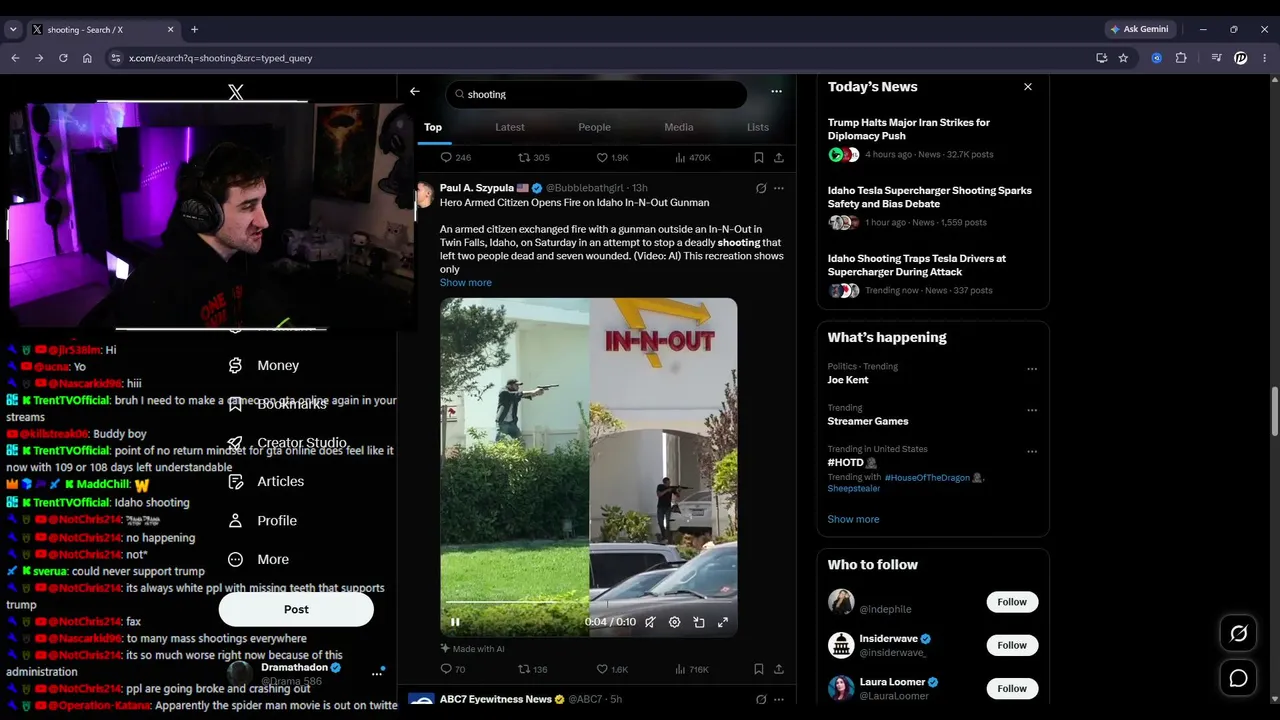
Task: Click the X logo home icon
Action: (236, 93)
